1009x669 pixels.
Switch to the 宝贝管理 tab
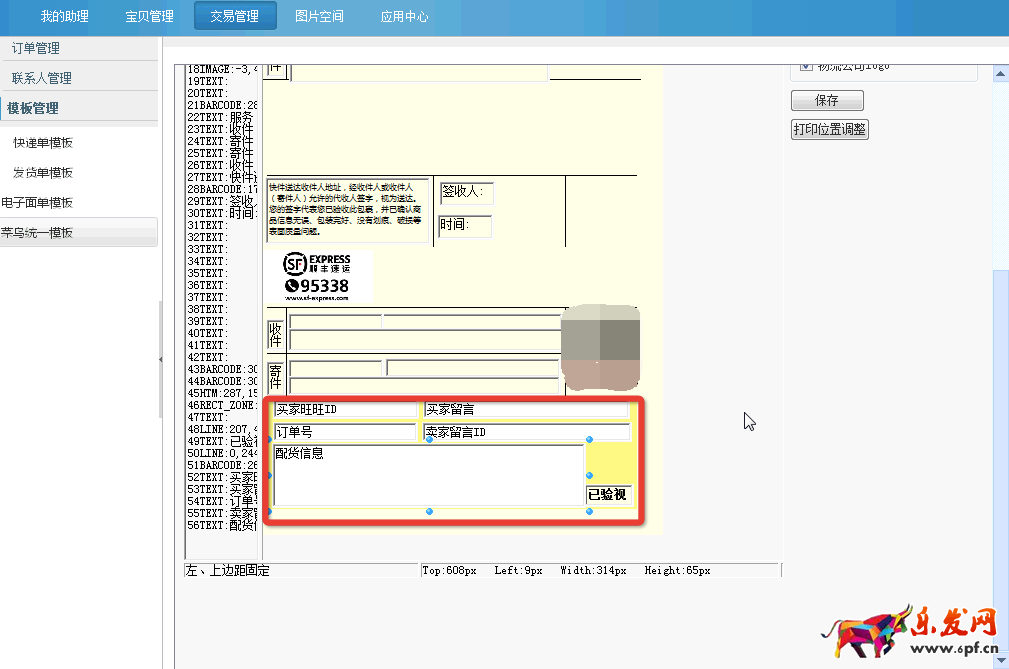click(x=149, y=16)
